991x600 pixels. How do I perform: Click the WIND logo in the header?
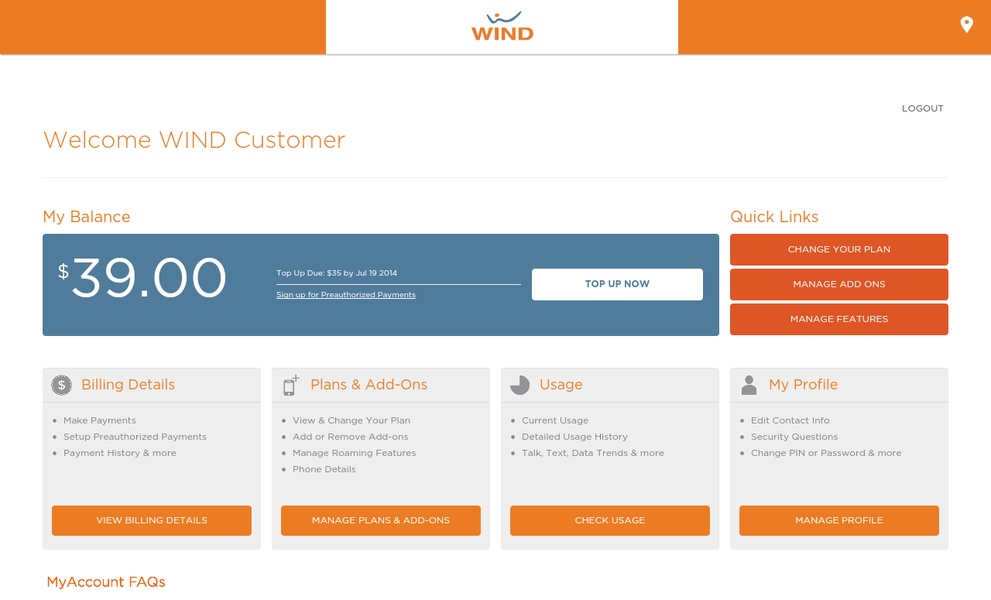point(502,27)
